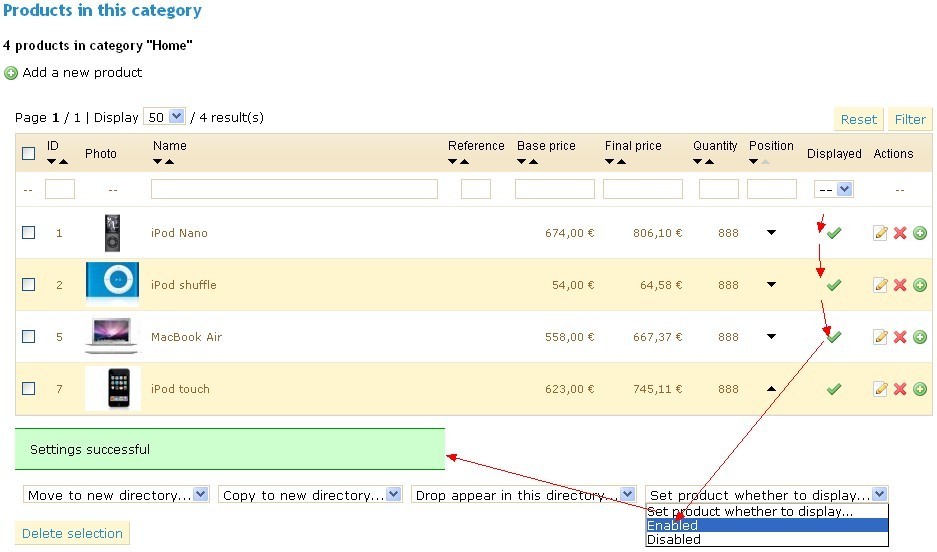The image size is (937, 552).
Task: Sort by Name ascending arrow
Action: coord(170,161)
